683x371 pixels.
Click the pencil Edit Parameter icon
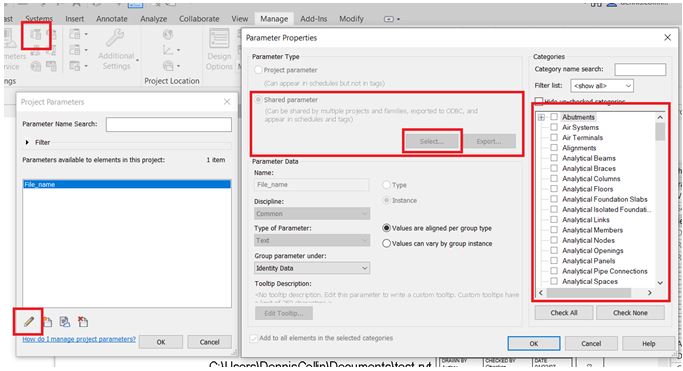(29, 322)
